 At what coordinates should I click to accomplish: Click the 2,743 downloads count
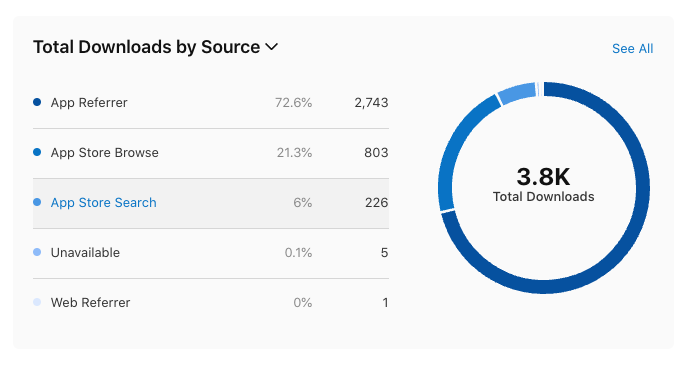[x=371, y=103]
